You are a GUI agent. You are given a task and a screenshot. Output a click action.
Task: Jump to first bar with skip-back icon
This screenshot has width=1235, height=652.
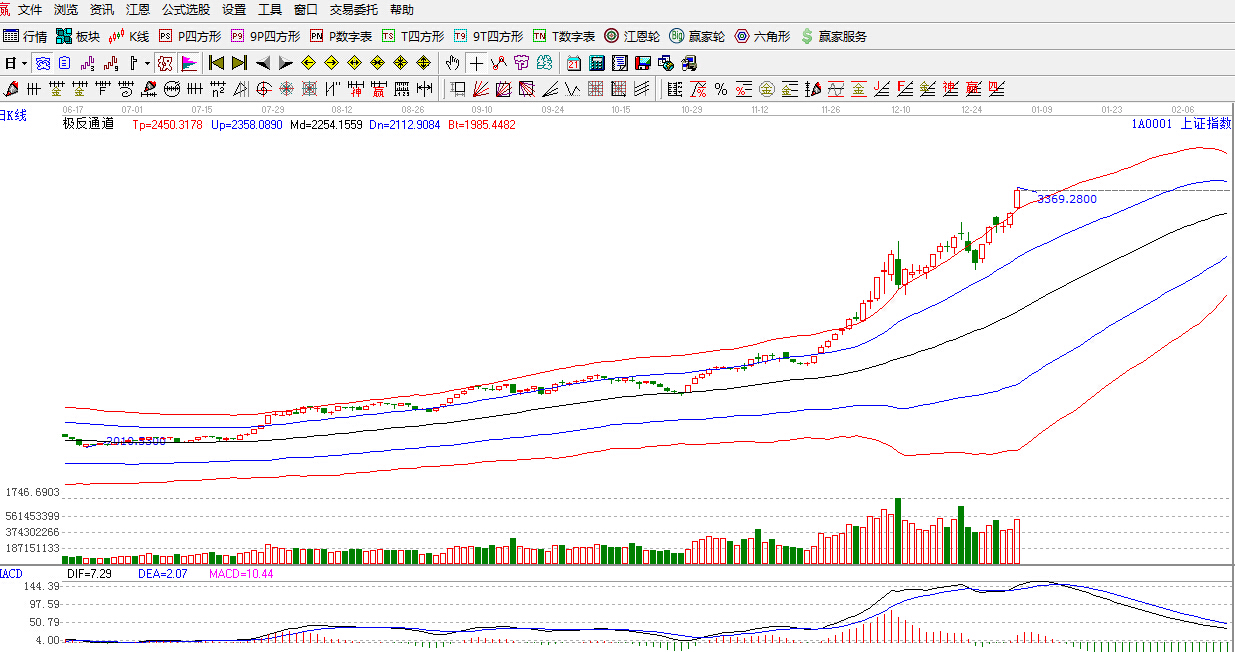click(x=216, y=63)
